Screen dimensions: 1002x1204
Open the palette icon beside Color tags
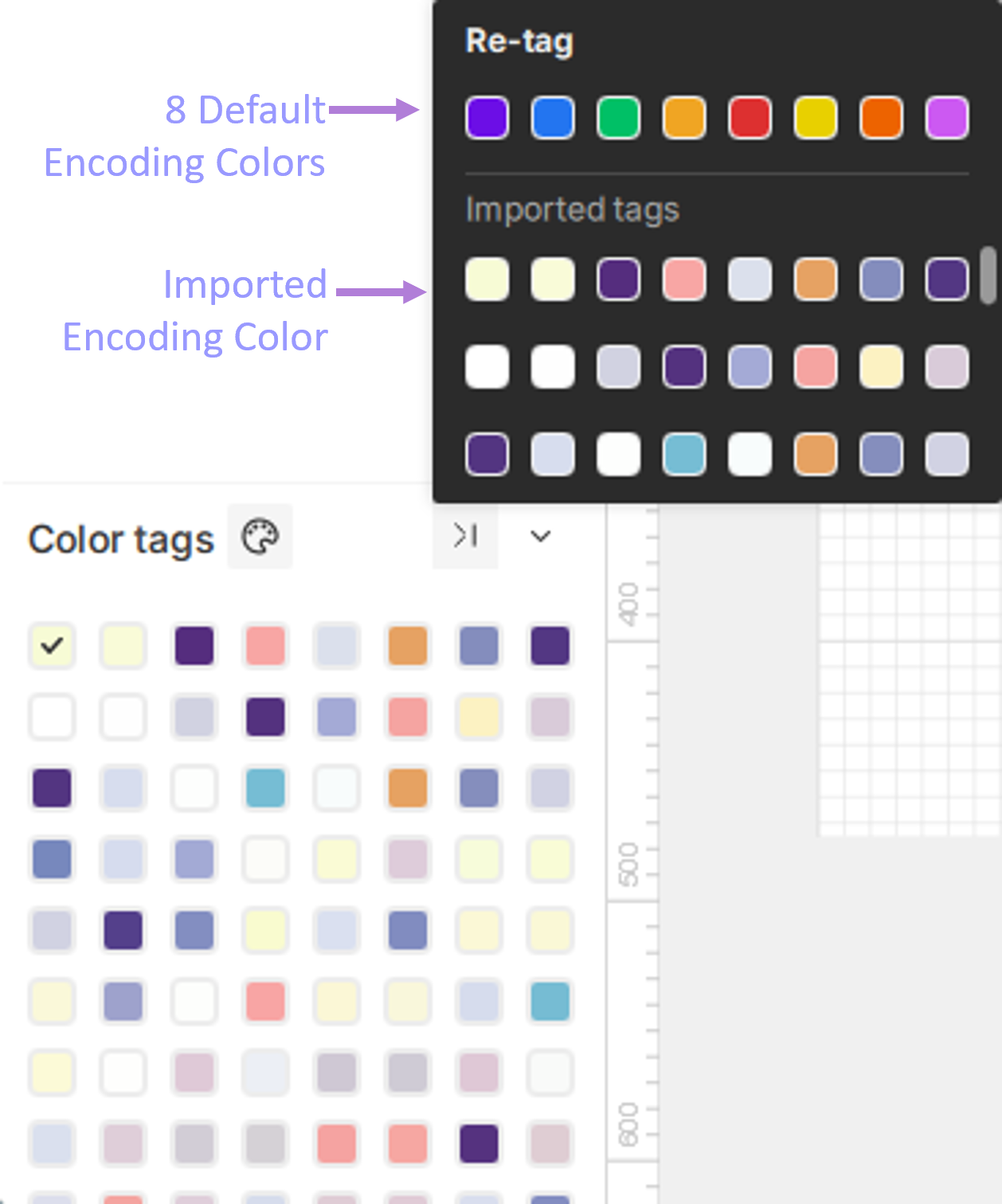[x=260, y=537]
